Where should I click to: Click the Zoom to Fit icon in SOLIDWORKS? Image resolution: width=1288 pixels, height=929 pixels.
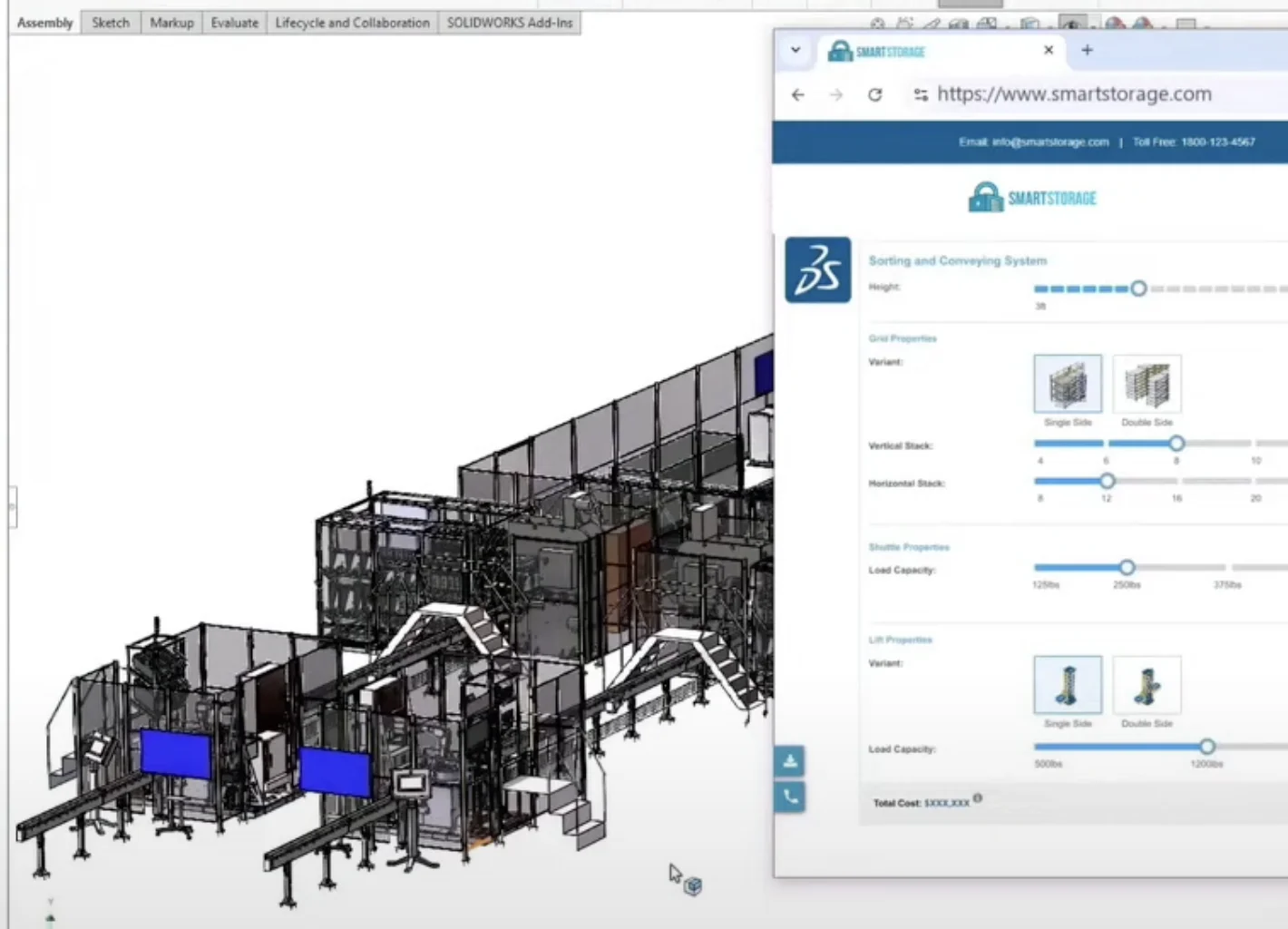pyautogui.click(x=877, y=24)
